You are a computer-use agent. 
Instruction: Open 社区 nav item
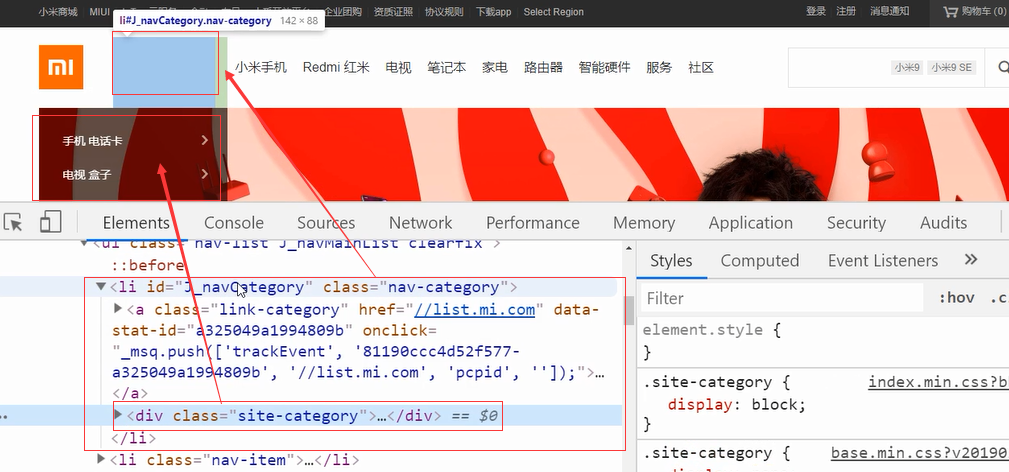701,67
